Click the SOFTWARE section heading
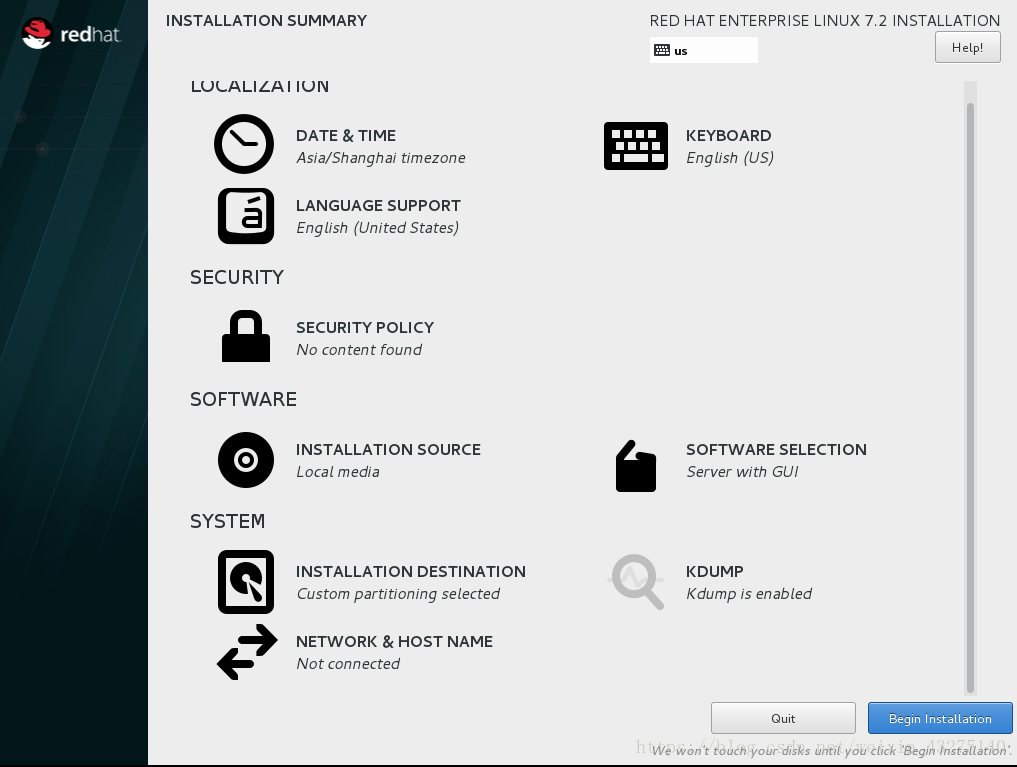Screen dimensions: 1017x767 pos(243,399)
